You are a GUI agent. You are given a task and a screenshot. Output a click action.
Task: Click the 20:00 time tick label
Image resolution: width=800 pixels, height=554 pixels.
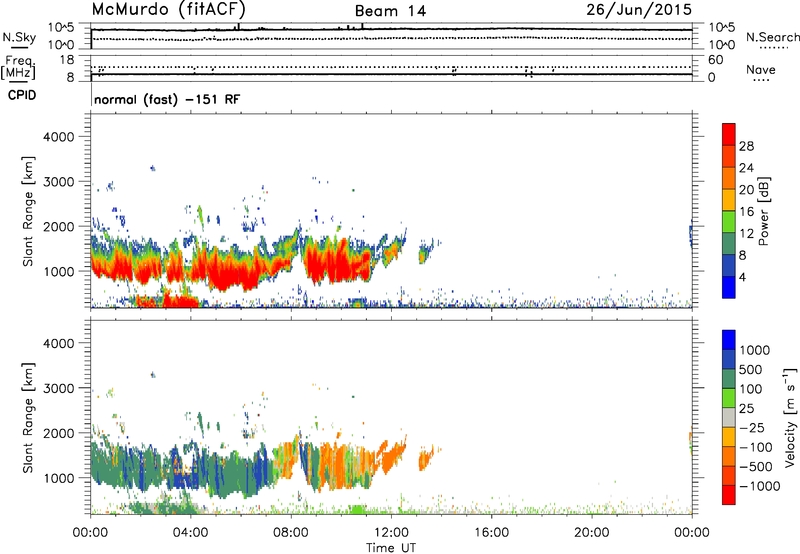[x=591, y=533]
